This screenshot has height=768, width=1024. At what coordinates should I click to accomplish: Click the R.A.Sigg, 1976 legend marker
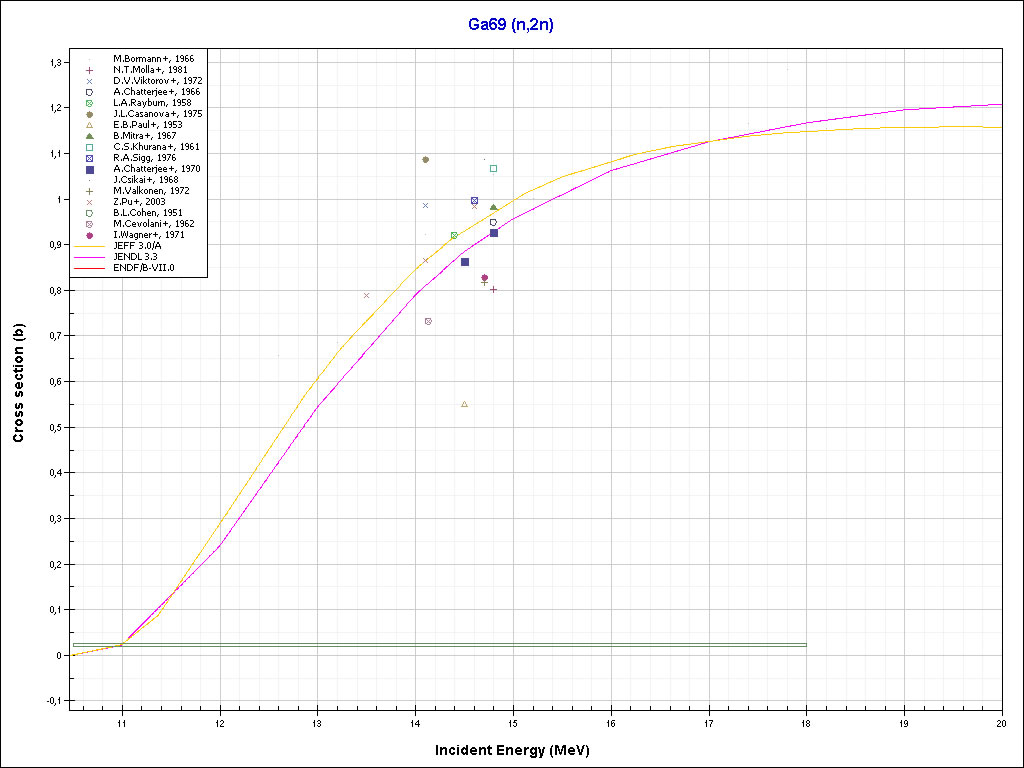[90, 158]
